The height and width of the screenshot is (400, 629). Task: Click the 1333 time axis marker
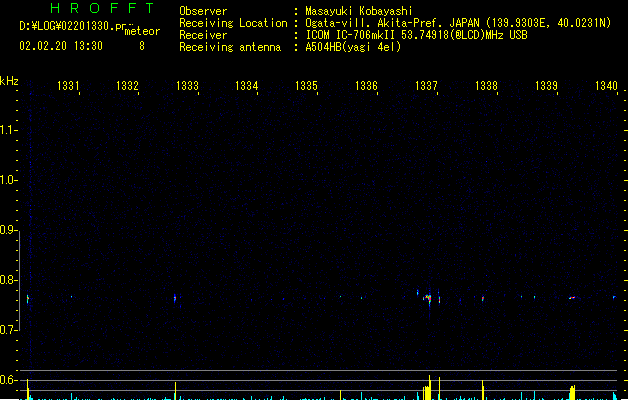(x=187, y=85)
